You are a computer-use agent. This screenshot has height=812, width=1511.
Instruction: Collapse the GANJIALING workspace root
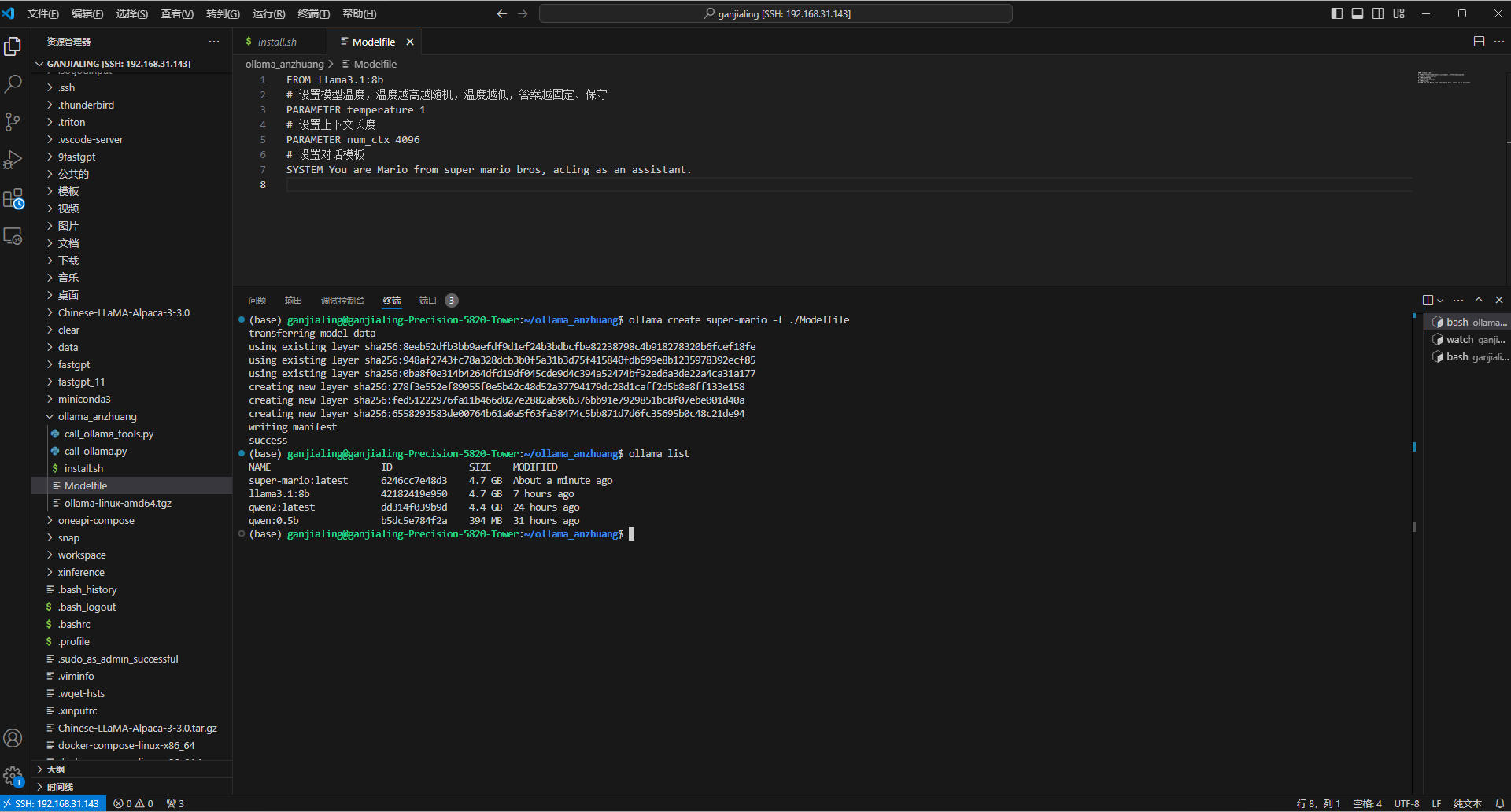click(x=131, y=64)
